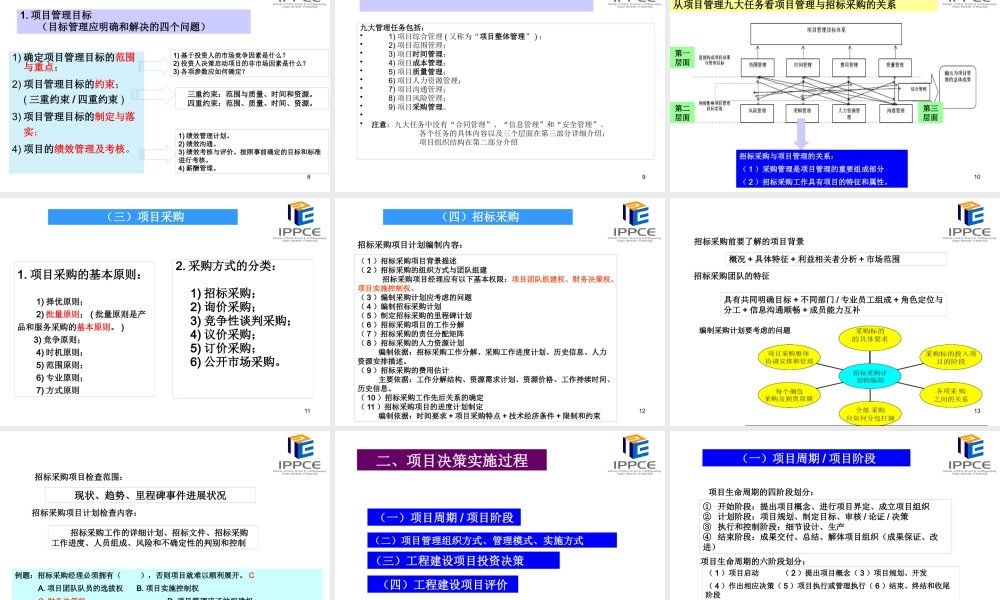The image size is (1000, 600).
Task: Click 1. 项目管理目标 title box
Action: point(133,20)
